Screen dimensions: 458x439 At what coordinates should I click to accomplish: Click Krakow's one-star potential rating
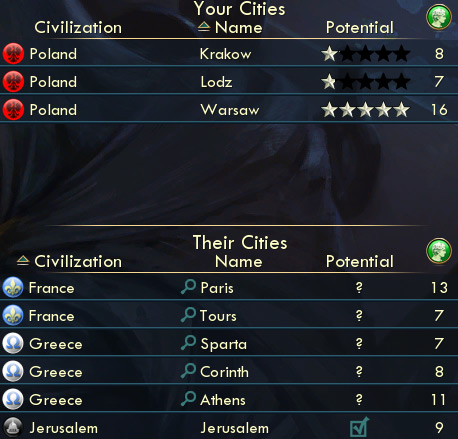point(365,53)
